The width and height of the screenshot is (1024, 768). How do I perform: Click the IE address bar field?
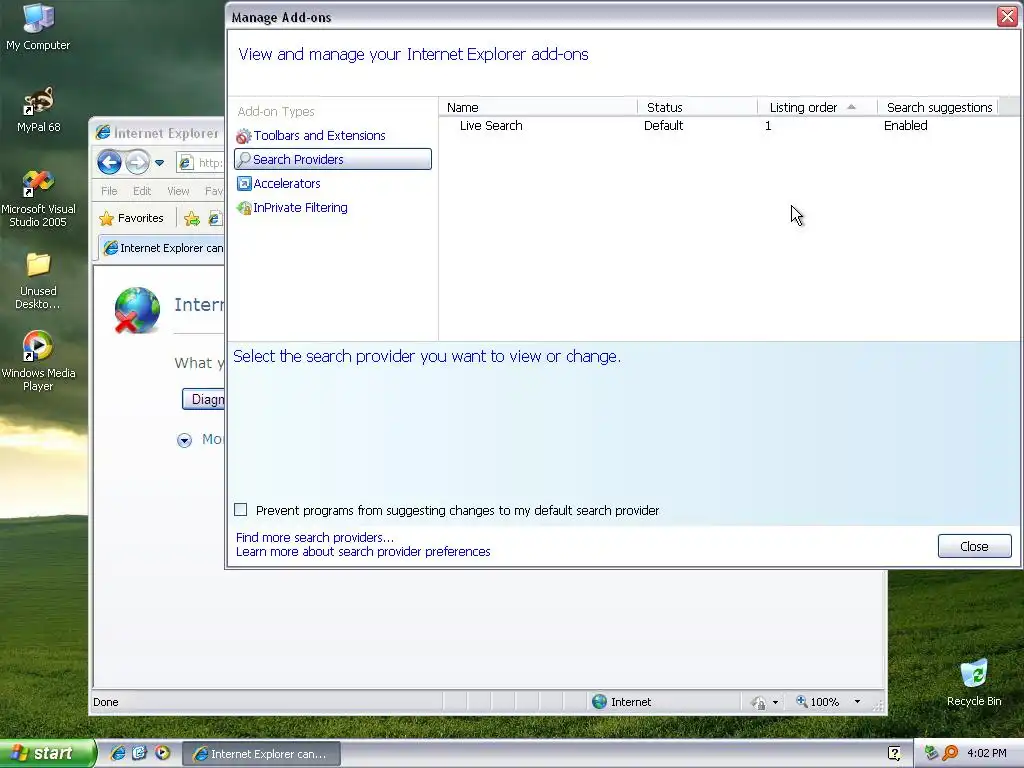pyautogui.click(x=200, y=163)
